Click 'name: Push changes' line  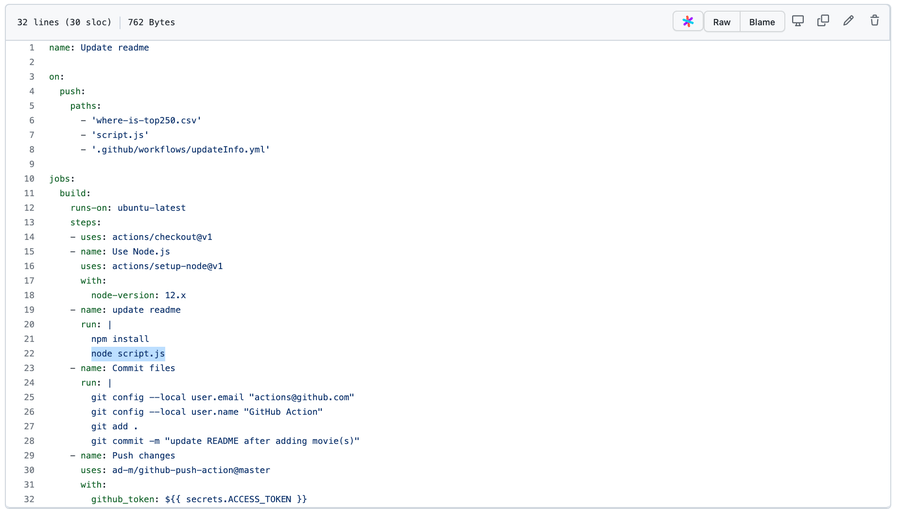point(127,456)
